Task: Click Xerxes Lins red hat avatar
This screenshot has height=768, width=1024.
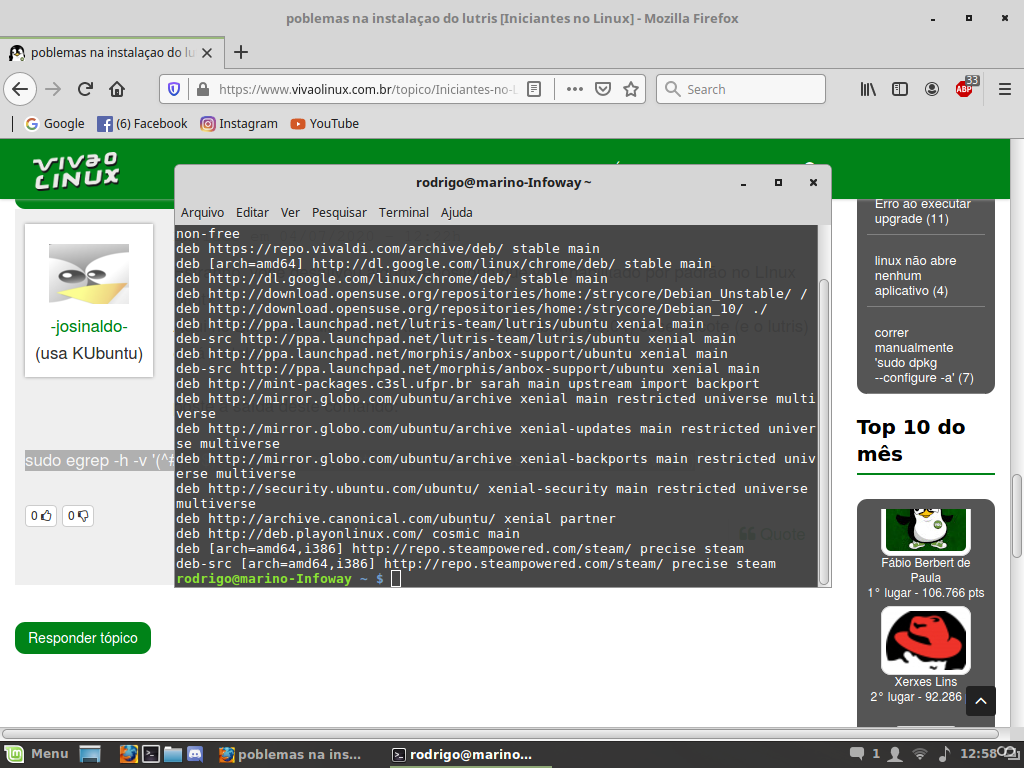Action: [925, 641]
